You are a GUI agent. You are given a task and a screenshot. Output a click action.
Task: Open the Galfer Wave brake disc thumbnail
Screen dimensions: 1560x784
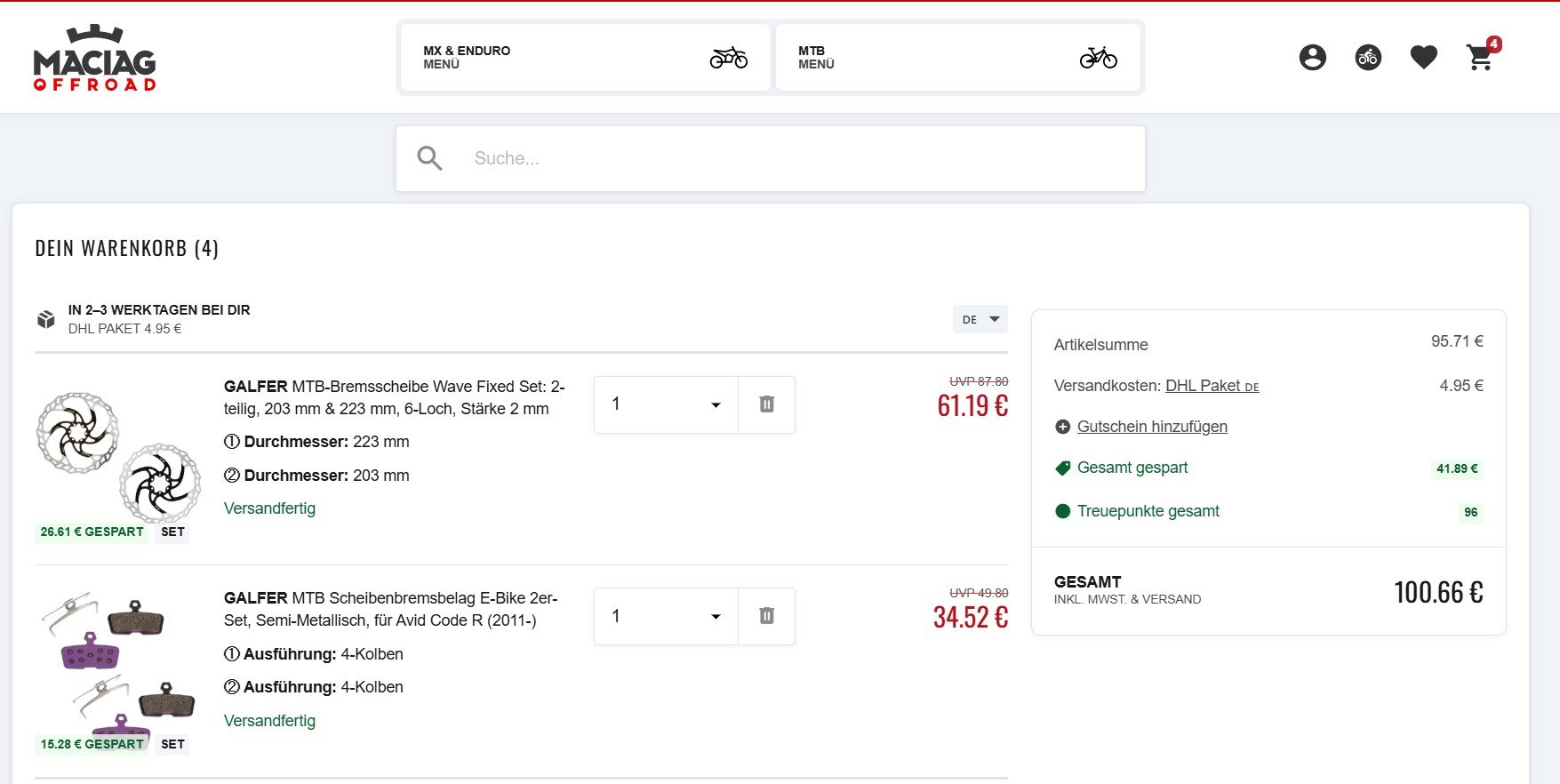coord(118,458)
